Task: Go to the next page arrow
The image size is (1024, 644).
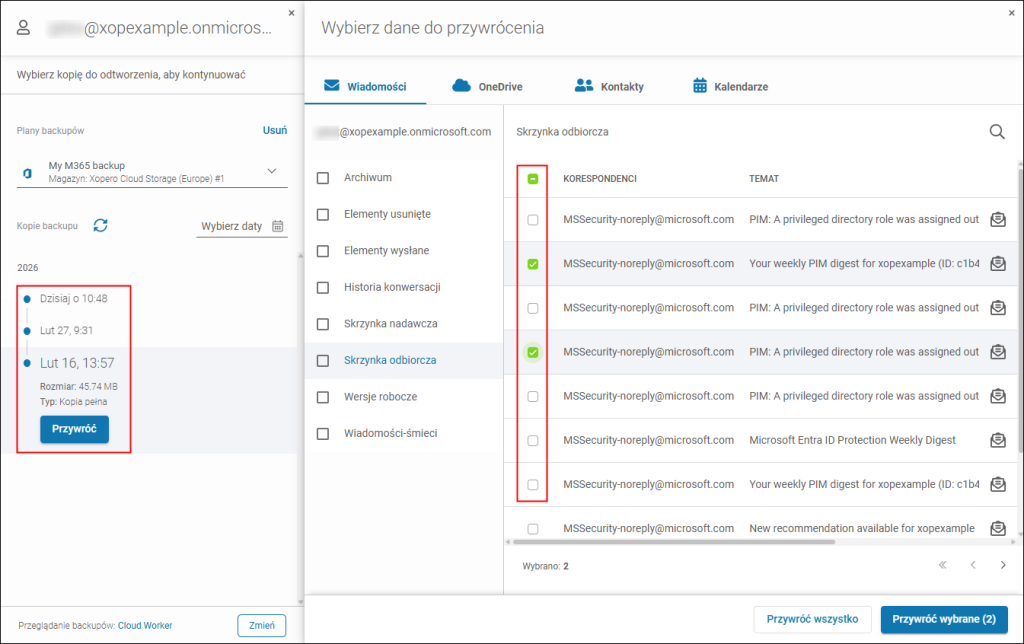Action: [x=1003, y=565]
